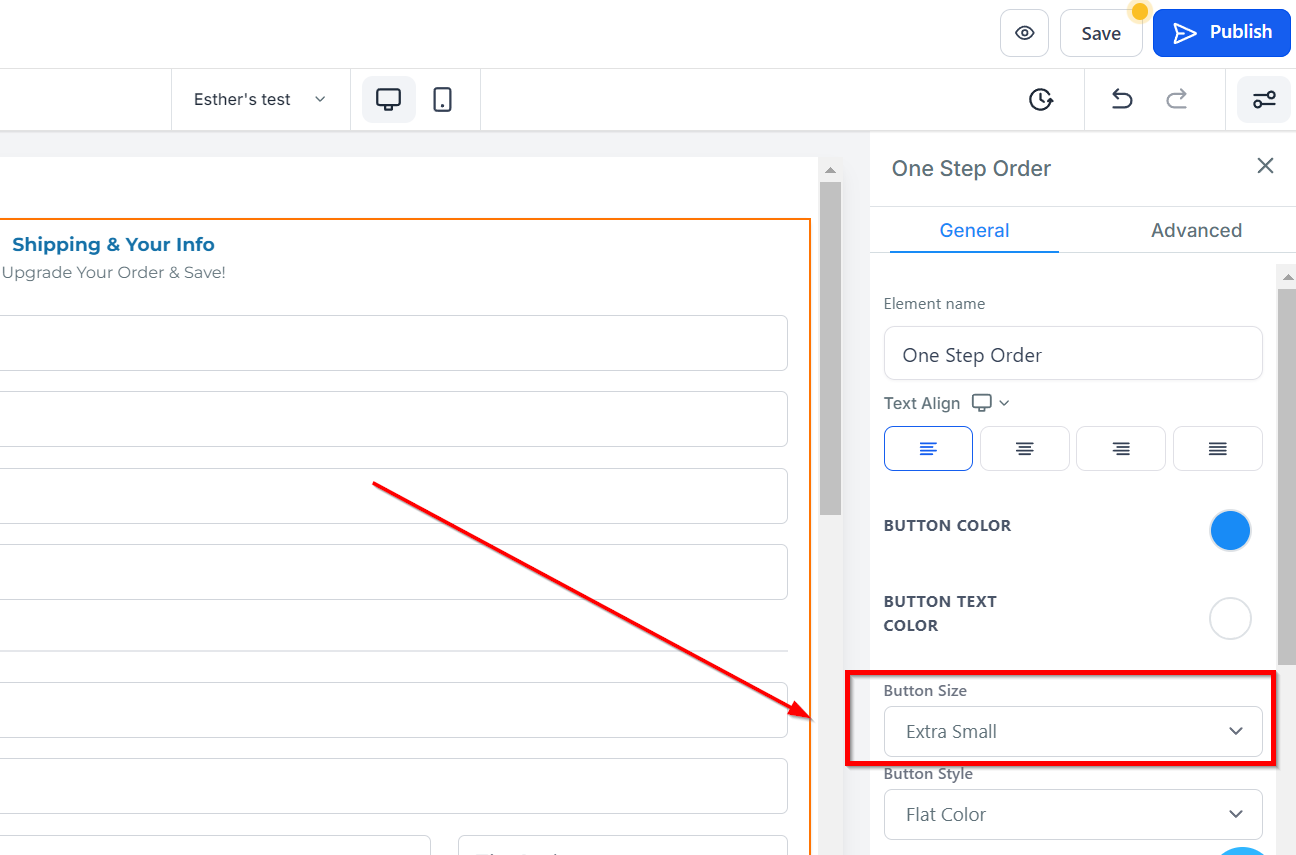
Task: Justify the text alignment
Action: (x=1218, y=449)
